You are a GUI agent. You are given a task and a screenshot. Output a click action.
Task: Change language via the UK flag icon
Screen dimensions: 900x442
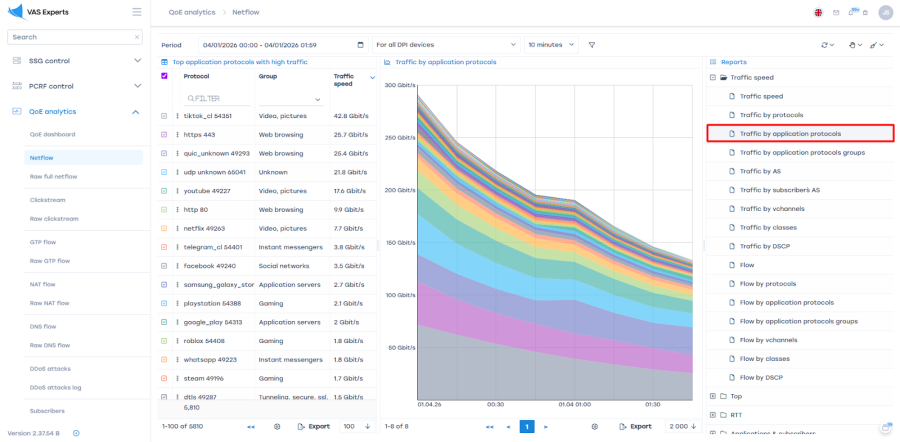point(818,12)
